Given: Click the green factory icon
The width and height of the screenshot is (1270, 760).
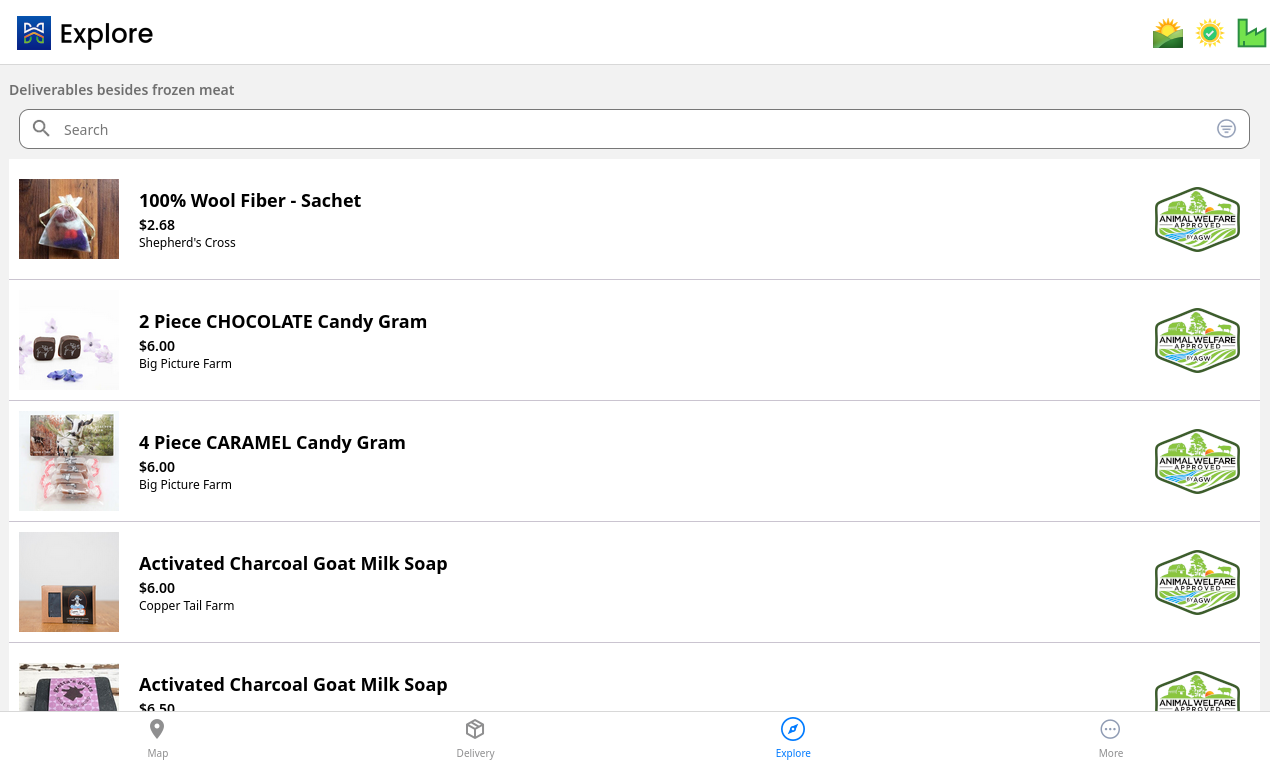Looking at the screenshot, I should coord(1252,33).
